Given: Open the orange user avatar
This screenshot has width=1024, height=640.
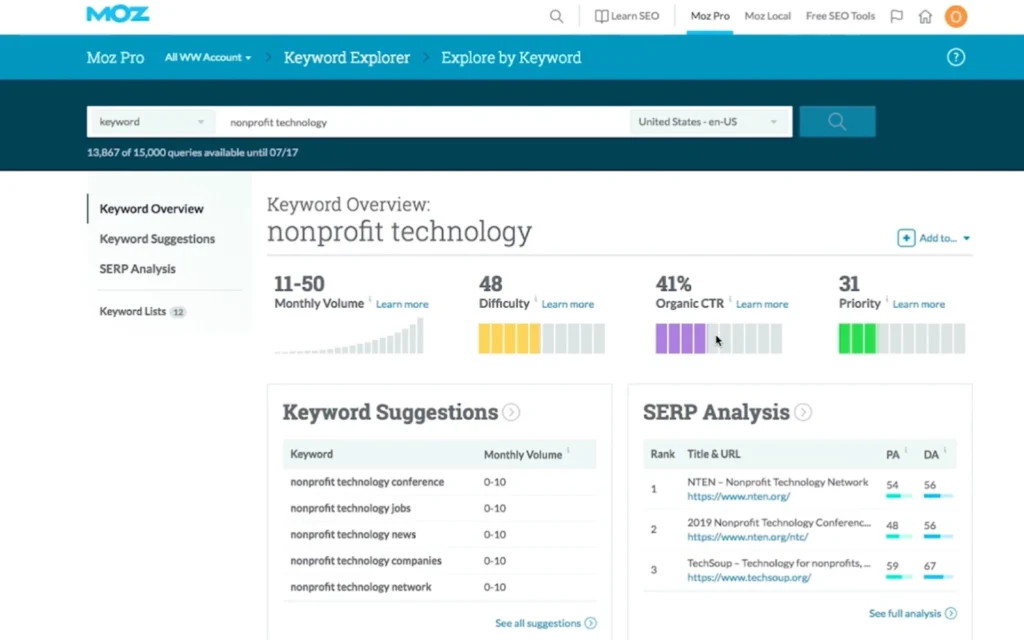Looking at the screenshot, I should (x=955, y=16).
